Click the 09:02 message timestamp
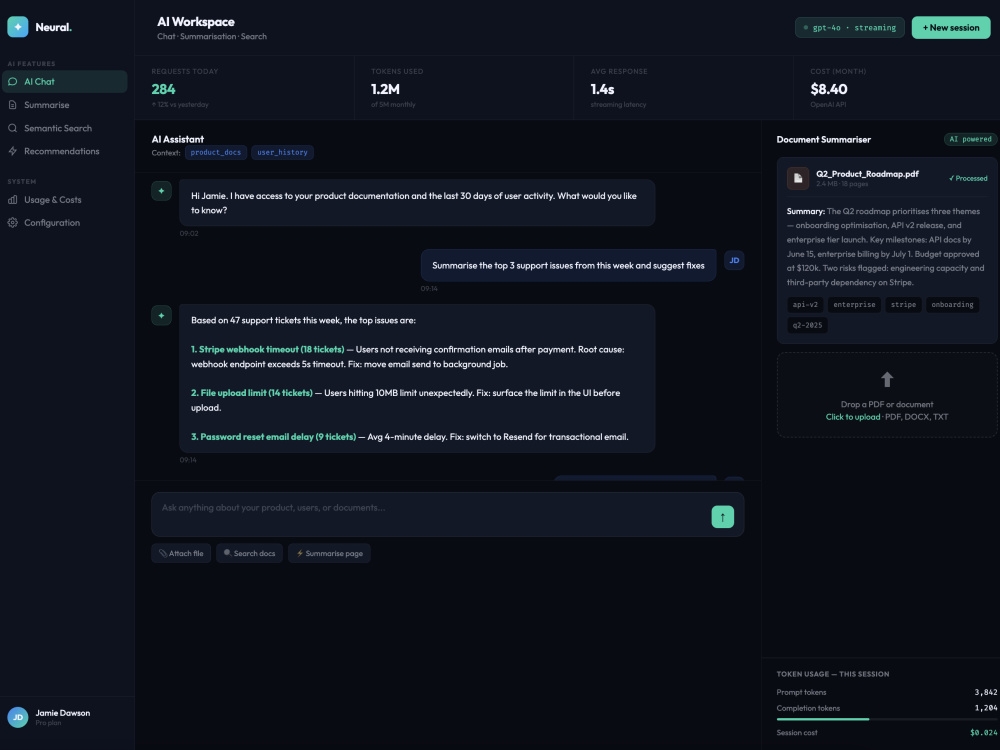The width and height of the screenshot is (1000, 750). (189, 233)
